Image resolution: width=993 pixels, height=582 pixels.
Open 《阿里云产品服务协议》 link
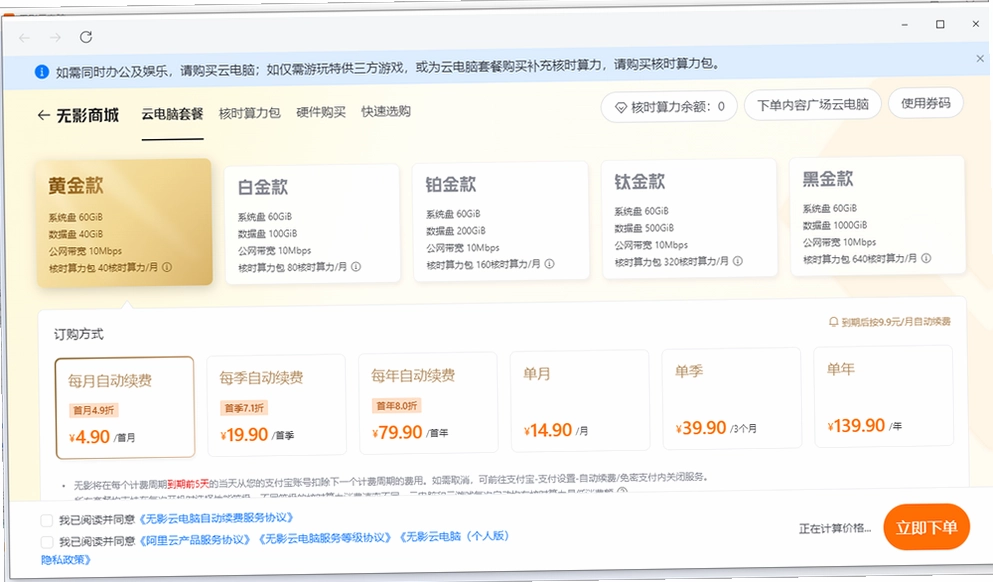coord(194,540)
